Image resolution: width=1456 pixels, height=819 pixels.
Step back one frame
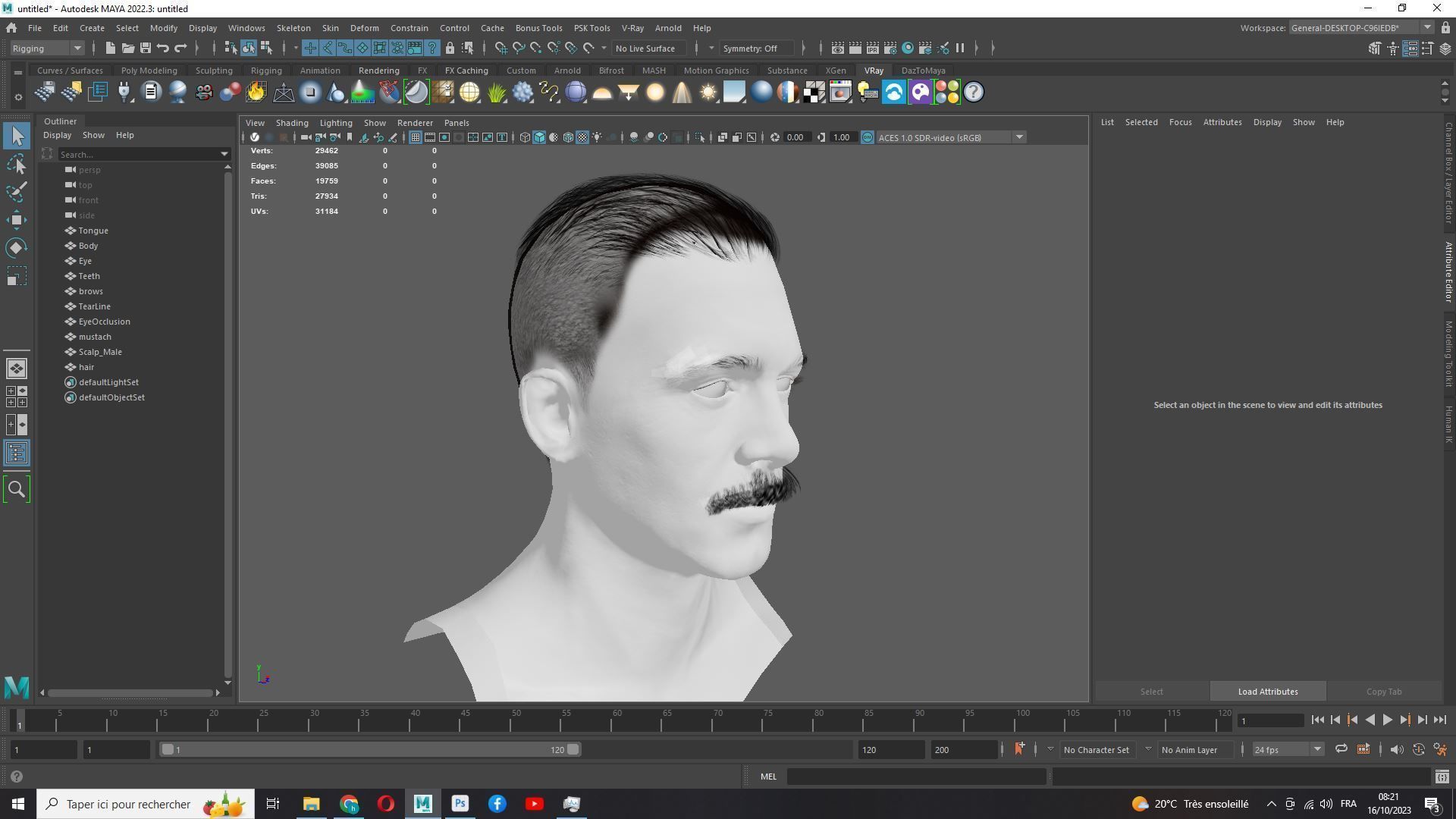(x=1335, y=720)
